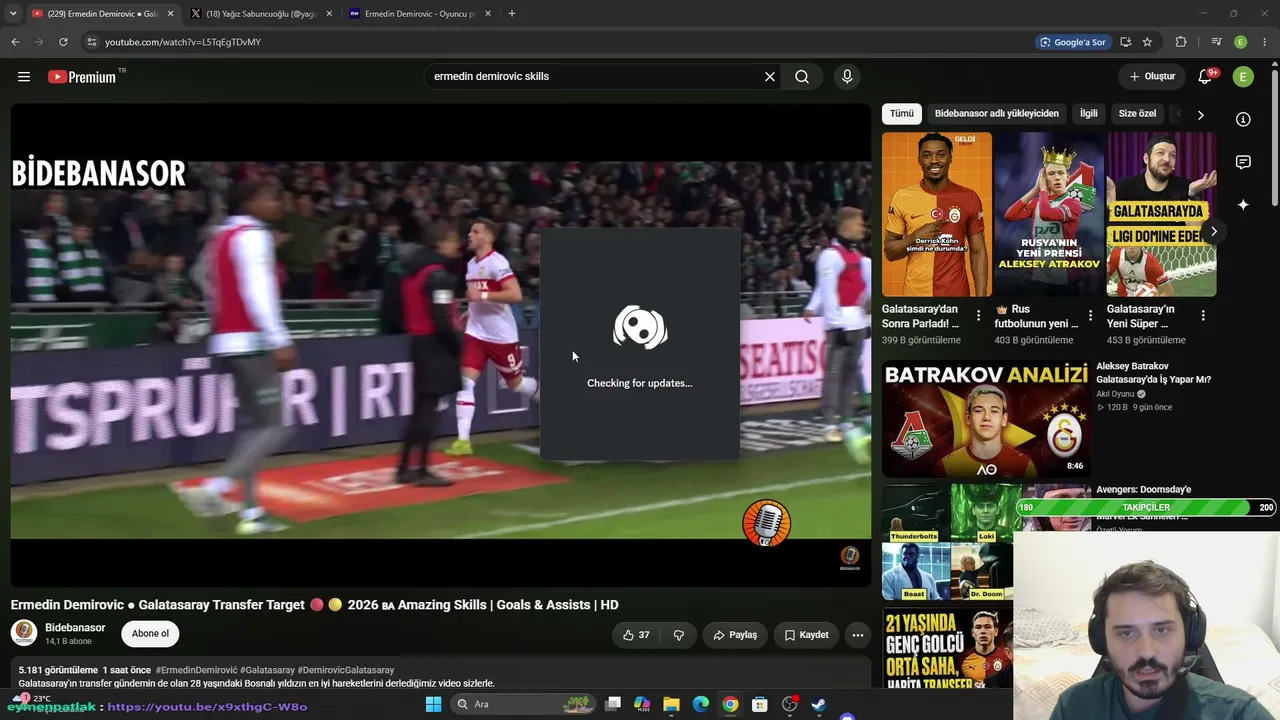
Task: Advance the shorts shelf with right arrow
Action: click(x=1214, y=231)
